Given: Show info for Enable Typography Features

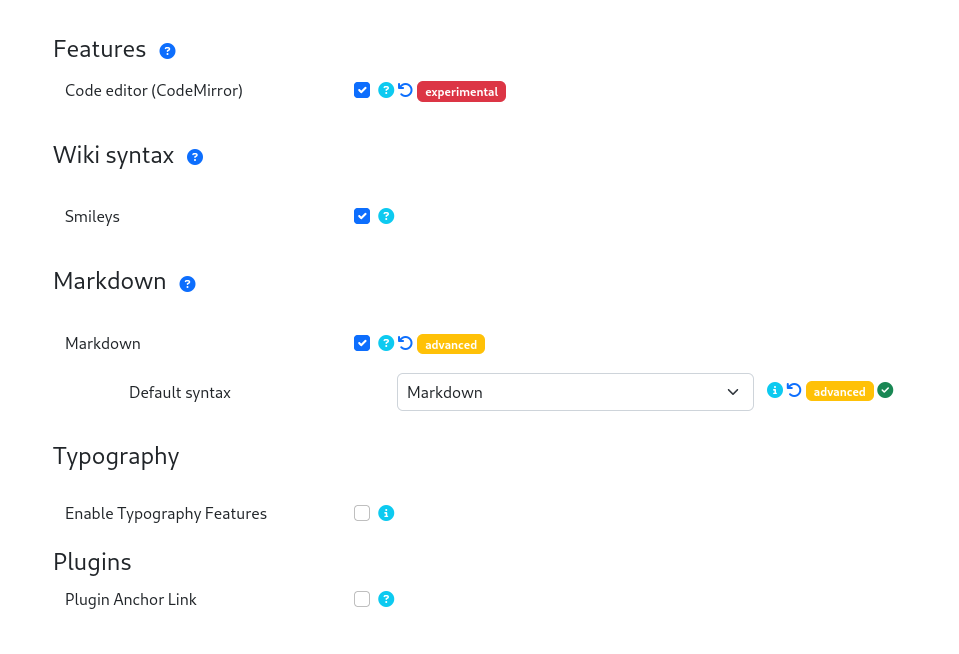Looking at the screenshot, I should [386, 513].
